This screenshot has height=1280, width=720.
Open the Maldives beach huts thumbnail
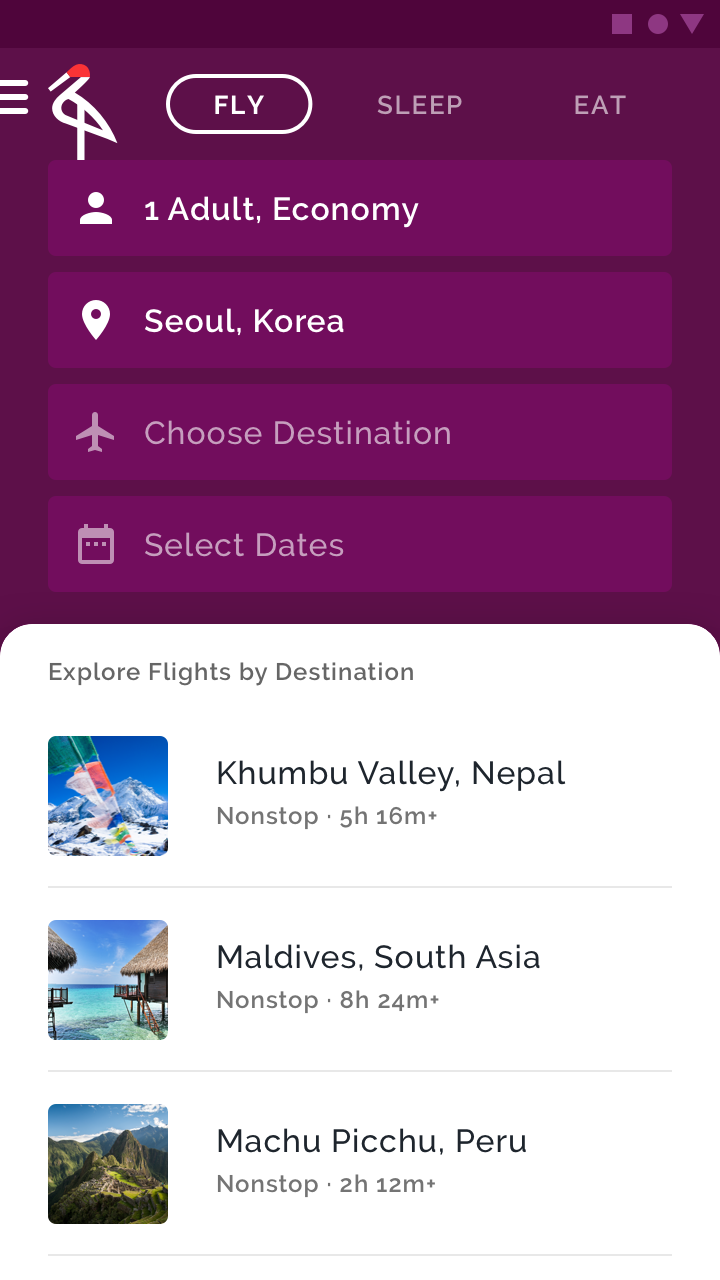tap(108, 980)
